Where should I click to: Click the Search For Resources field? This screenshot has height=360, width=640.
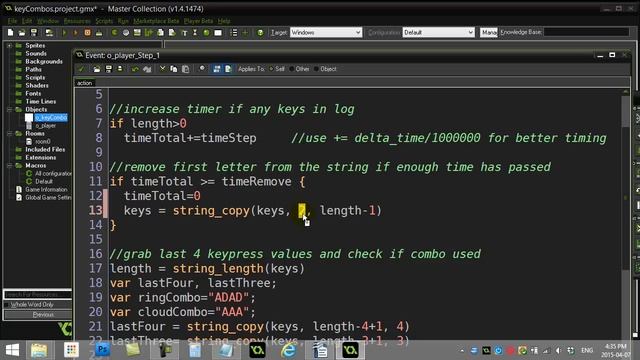(x=38, y=294)
